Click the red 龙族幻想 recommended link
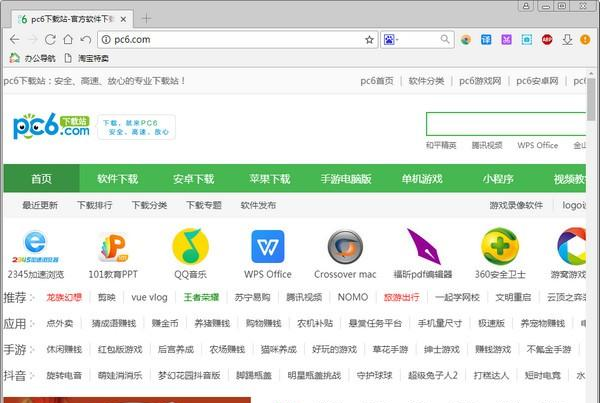Image resolution: width=600 pixels, height=403 pixels. 64,297
